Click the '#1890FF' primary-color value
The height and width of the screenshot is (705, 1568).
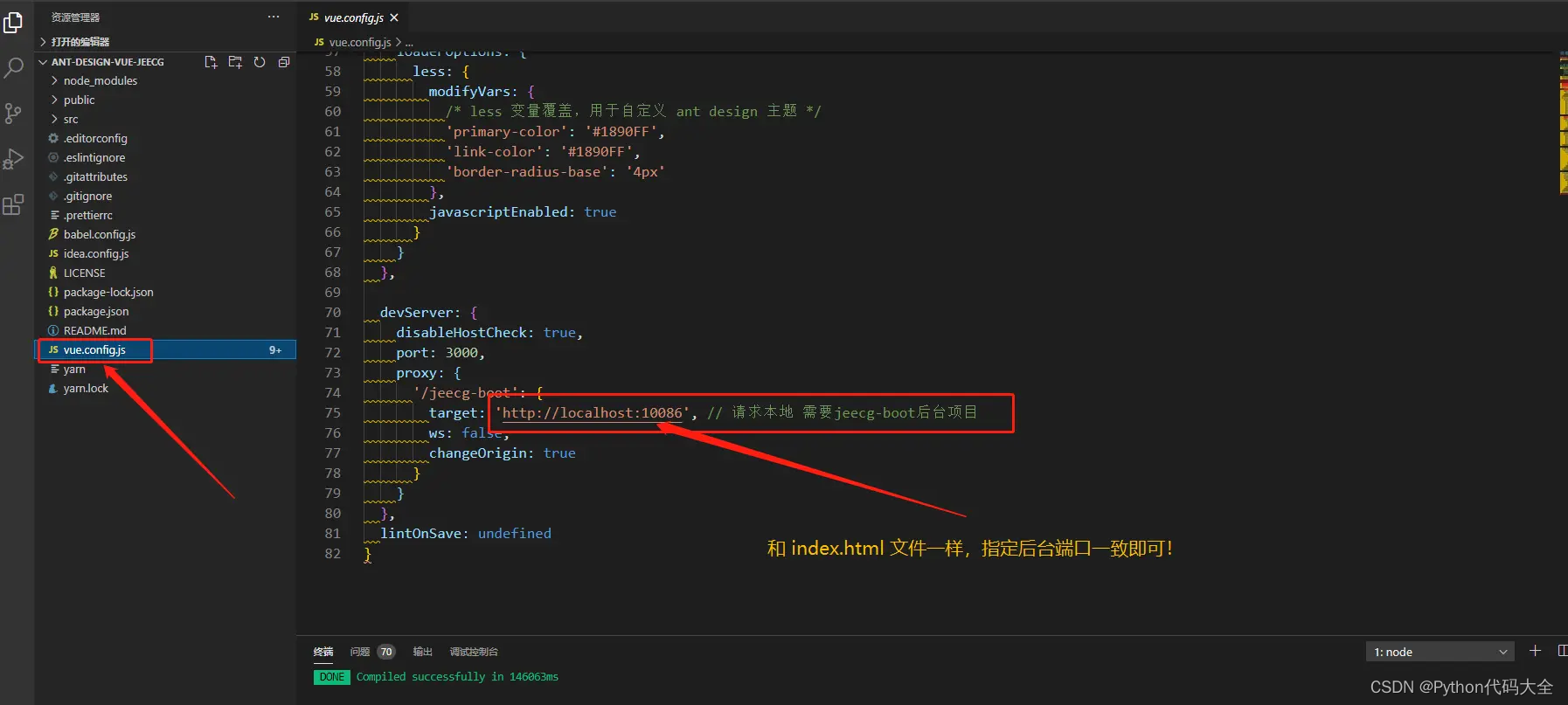pos(621,132)
